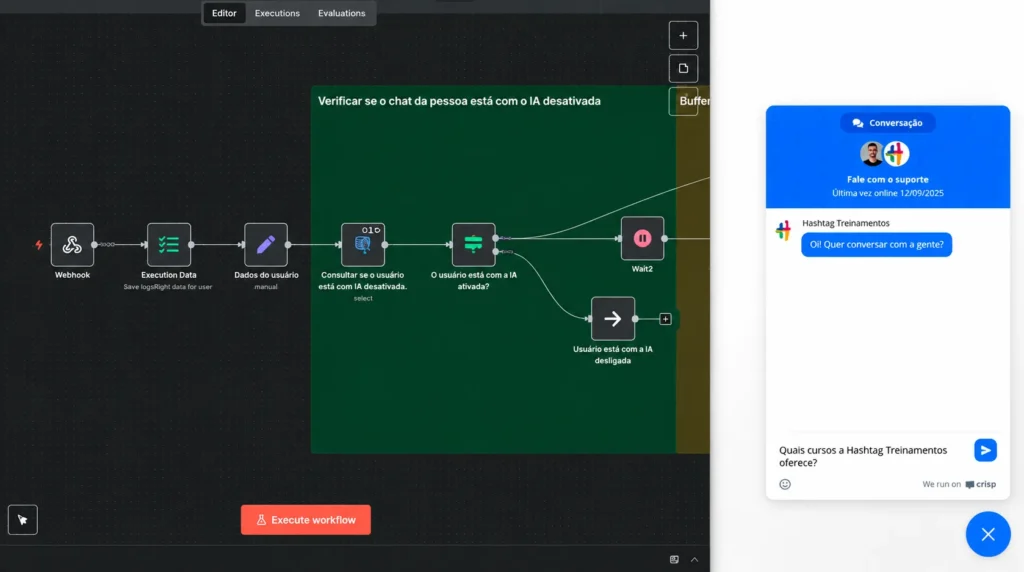Click the Webhook node output connector
Screen dimensions: 1024x572
pyautogui.click(x=94, y=245)
